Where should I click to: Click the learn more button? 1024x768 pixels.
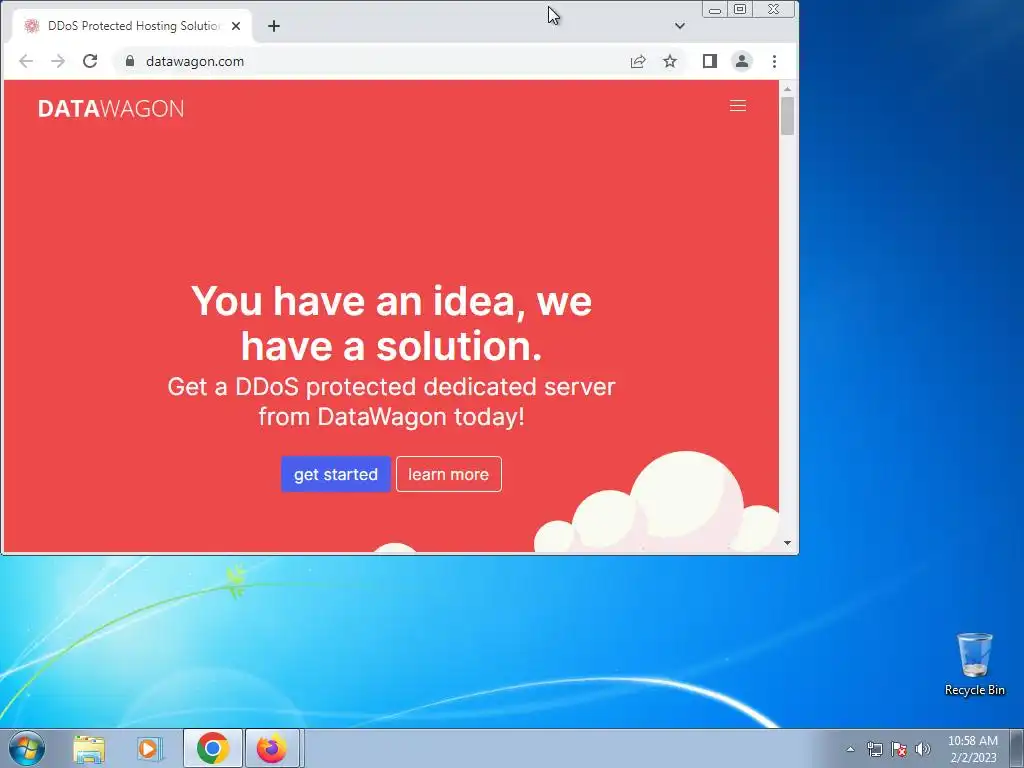coord(449,474)
